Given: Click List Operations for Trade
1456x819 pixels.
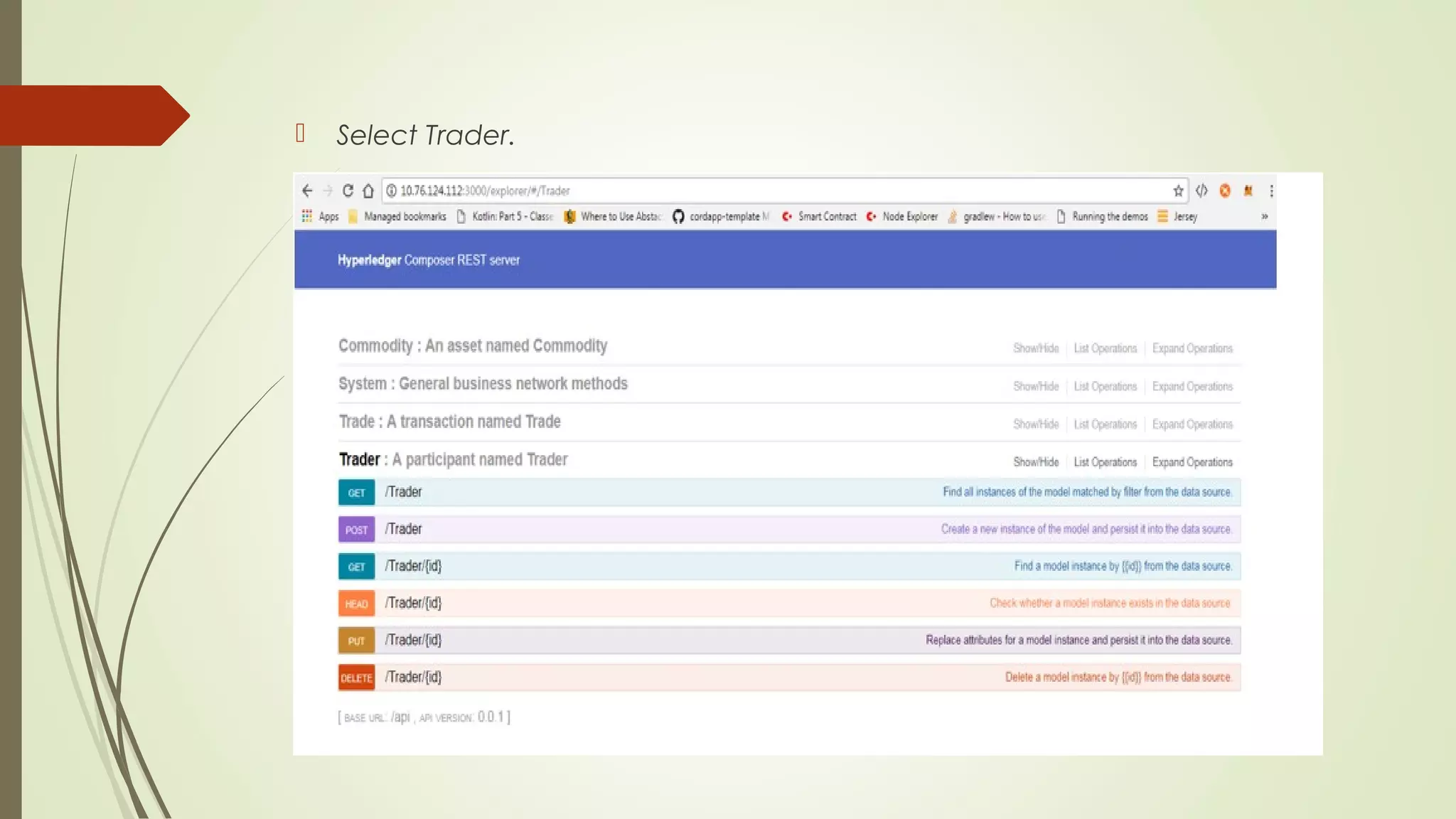Looking at the screenshot, I should pos(1106,424).
